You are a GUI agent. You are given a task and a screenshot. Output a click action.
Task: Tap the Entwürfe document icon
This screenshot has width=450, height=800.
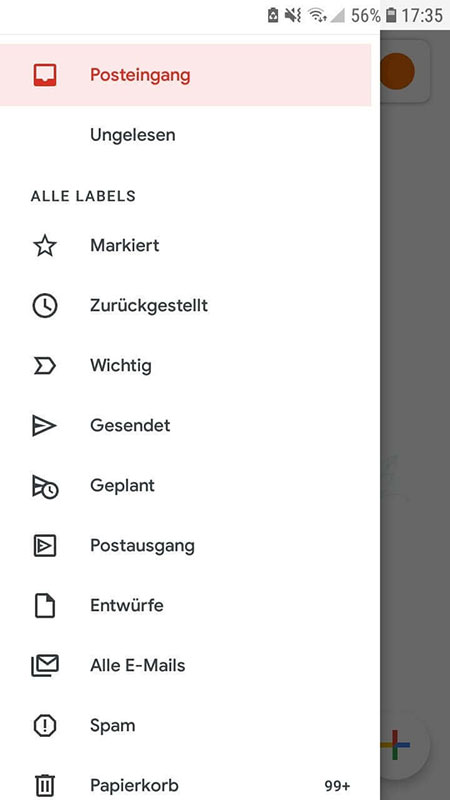(x=45, y=606)
